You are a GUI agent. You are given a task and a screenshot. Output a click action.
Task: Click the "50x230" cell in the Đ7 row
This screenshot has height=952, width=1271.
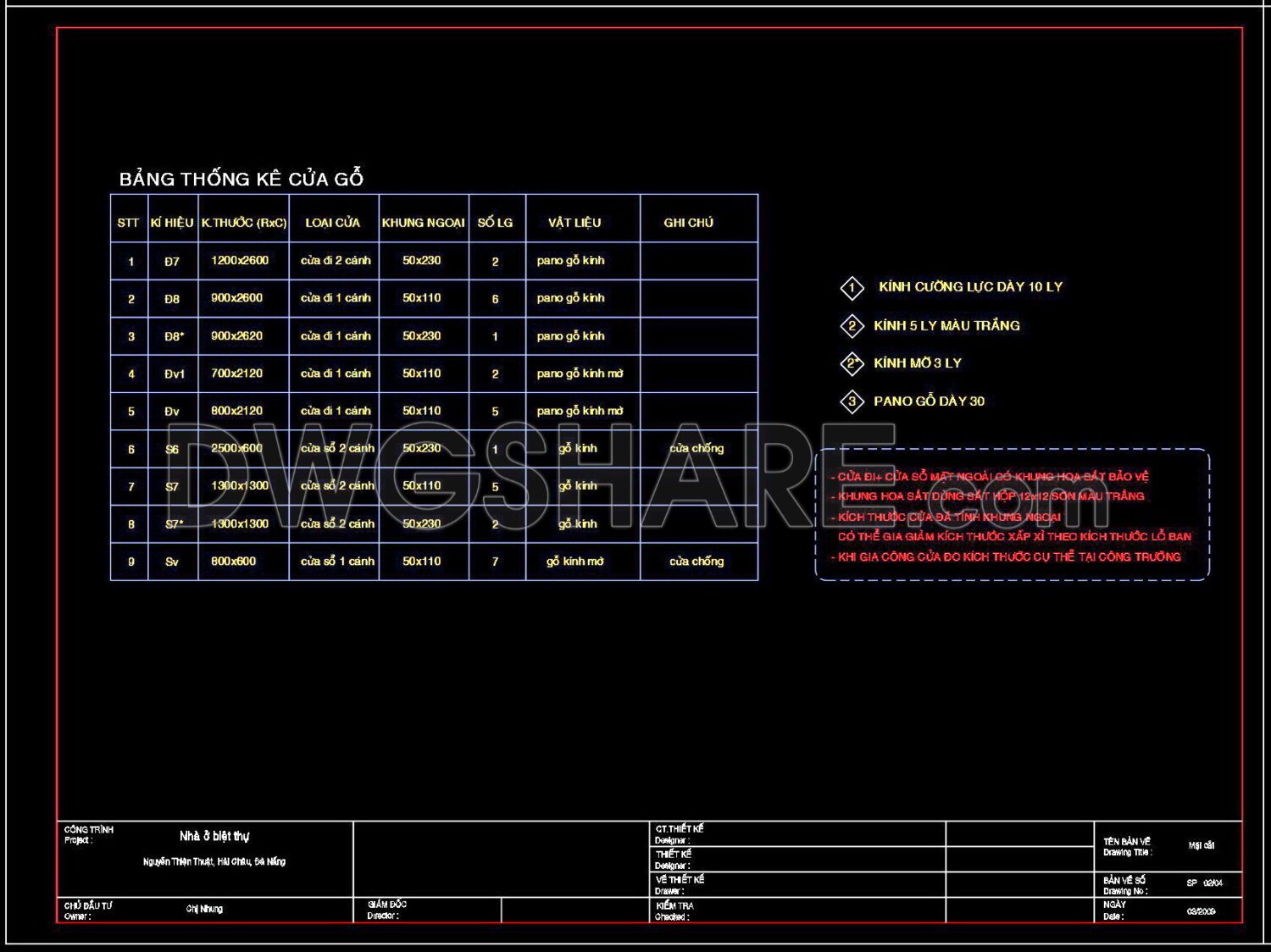point(422,260)
